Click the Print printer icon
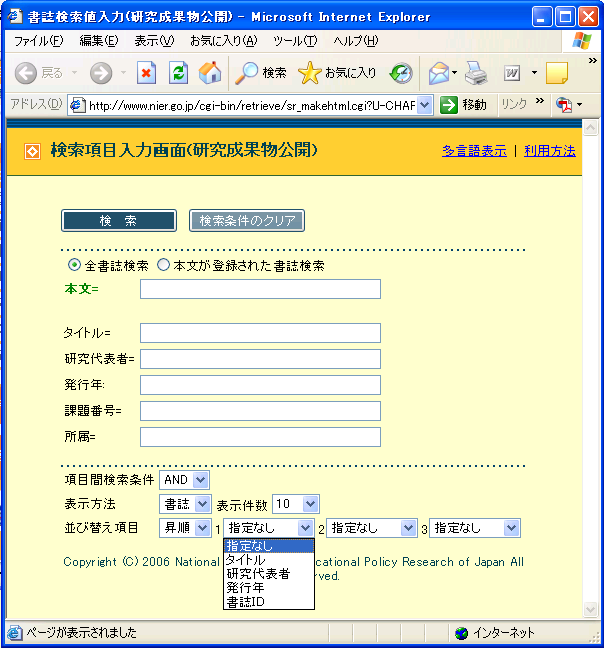This screenshot has height=648, width=604. point(476,73)
